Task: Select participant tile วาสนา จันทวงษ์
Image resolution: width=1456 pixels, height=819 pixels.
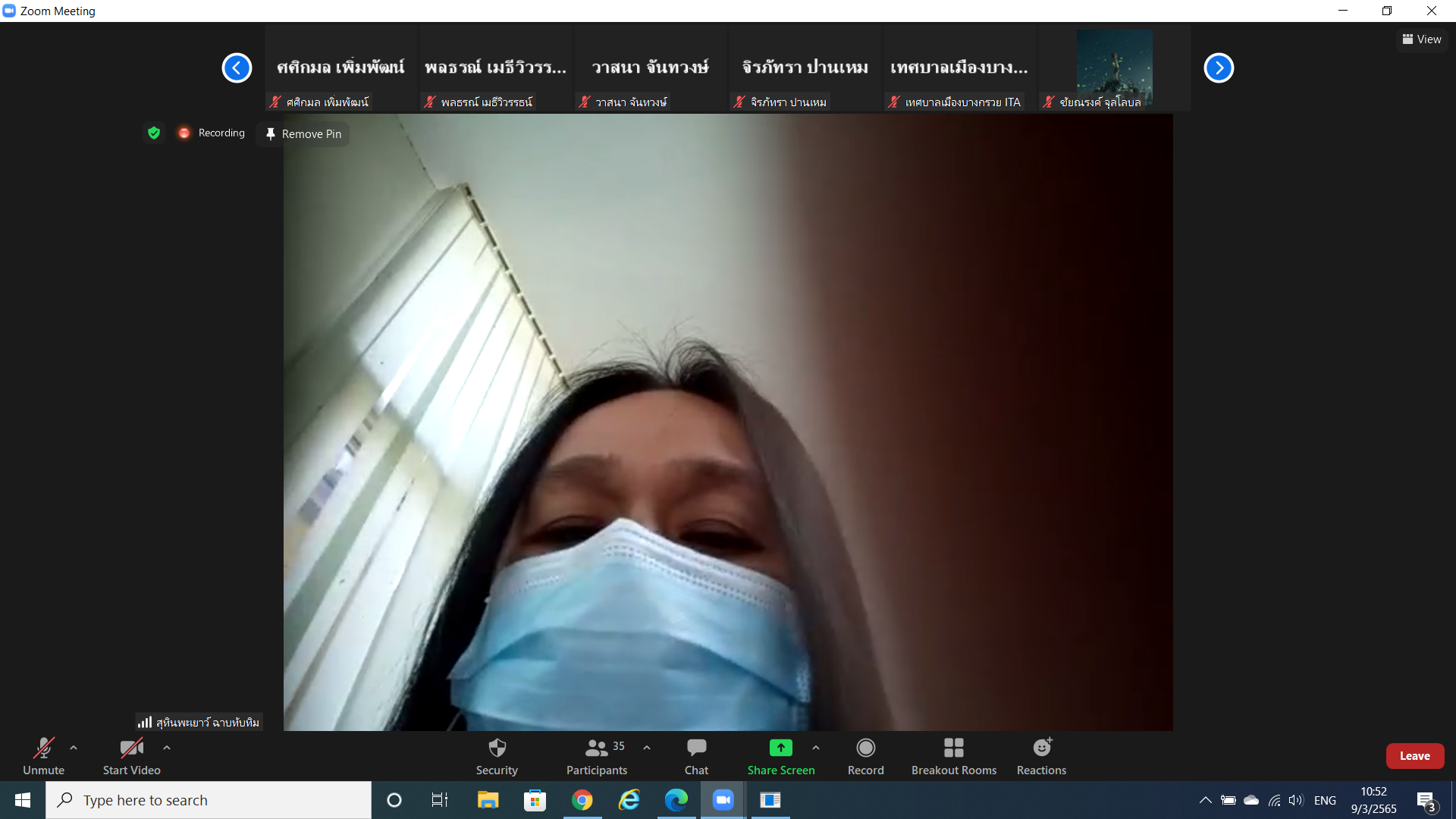Action: pos(650,68)
